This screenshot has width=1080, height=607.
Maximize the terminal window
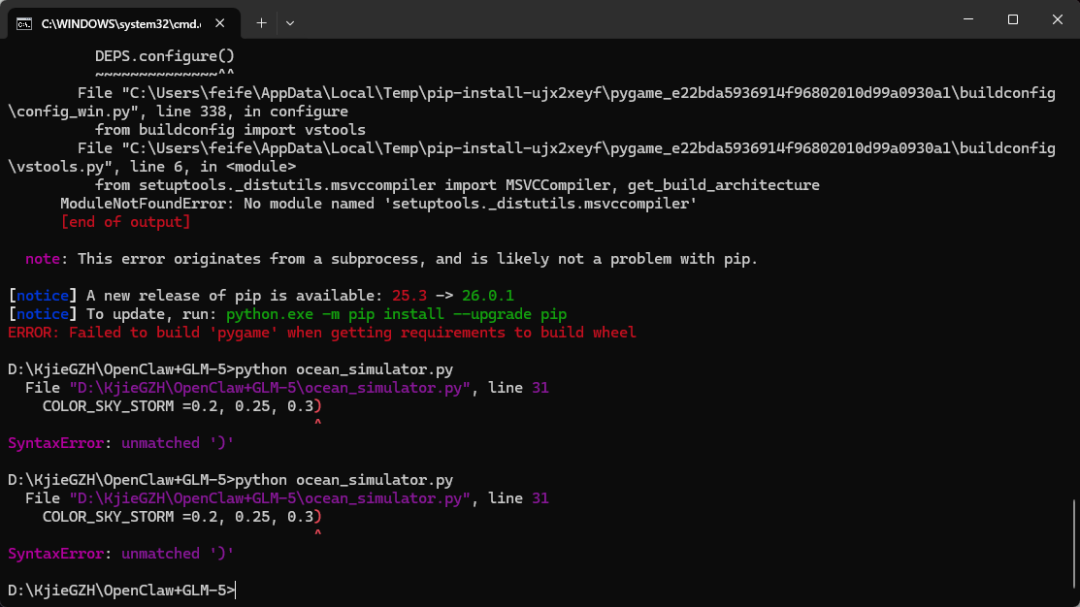coord(1012,19)
